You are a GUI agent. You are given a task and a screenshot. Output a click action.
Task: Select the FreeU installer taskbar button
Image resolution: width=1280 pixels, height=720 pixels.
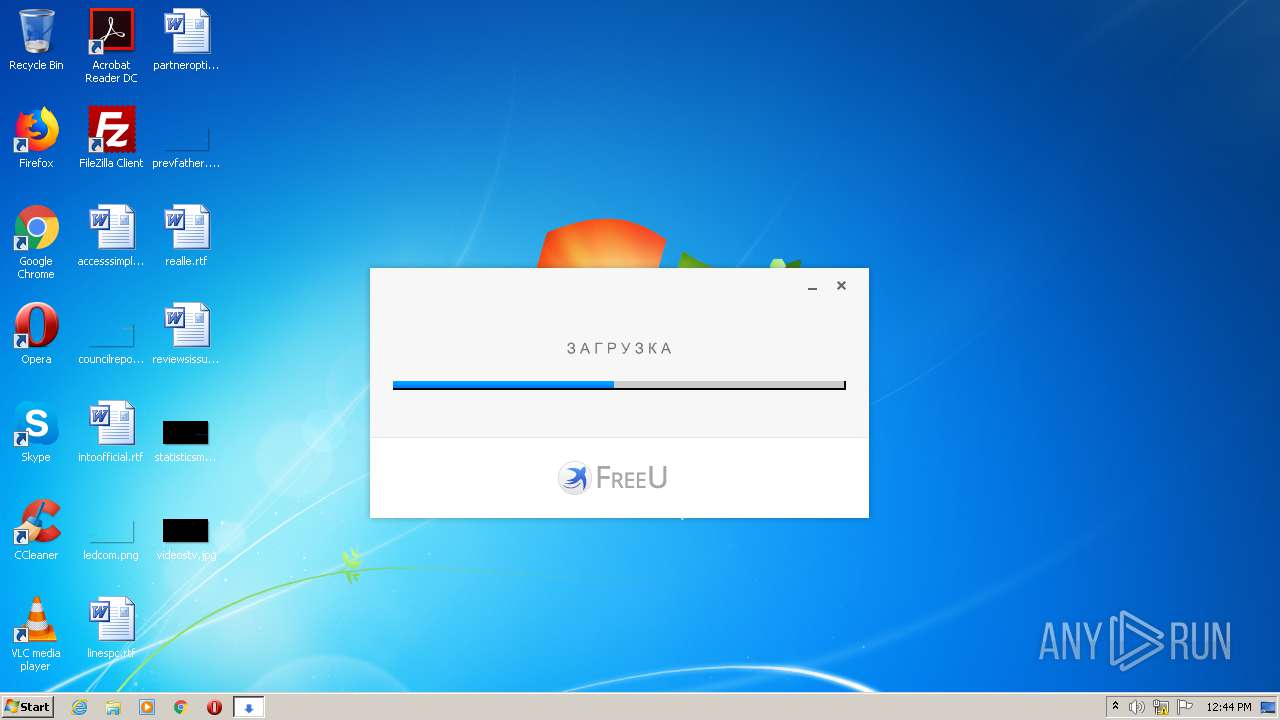[249, 707]
